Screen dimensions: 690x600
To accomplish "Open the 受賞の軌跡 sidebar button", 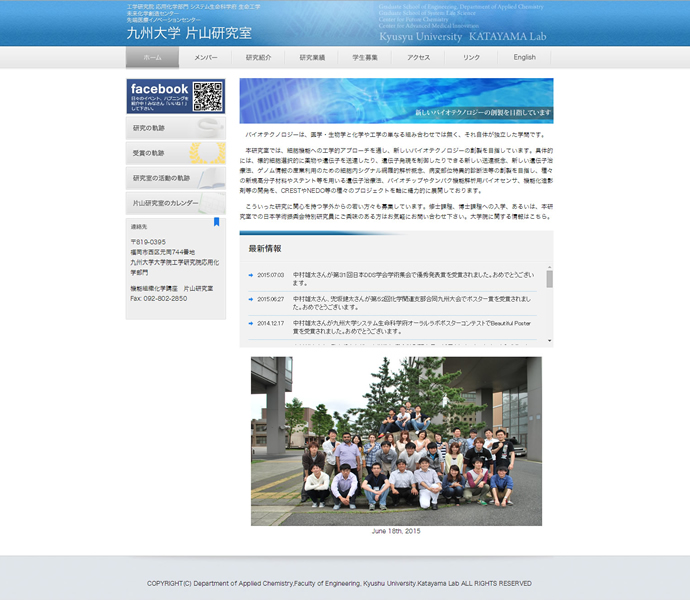I will [x=176, y=153].
